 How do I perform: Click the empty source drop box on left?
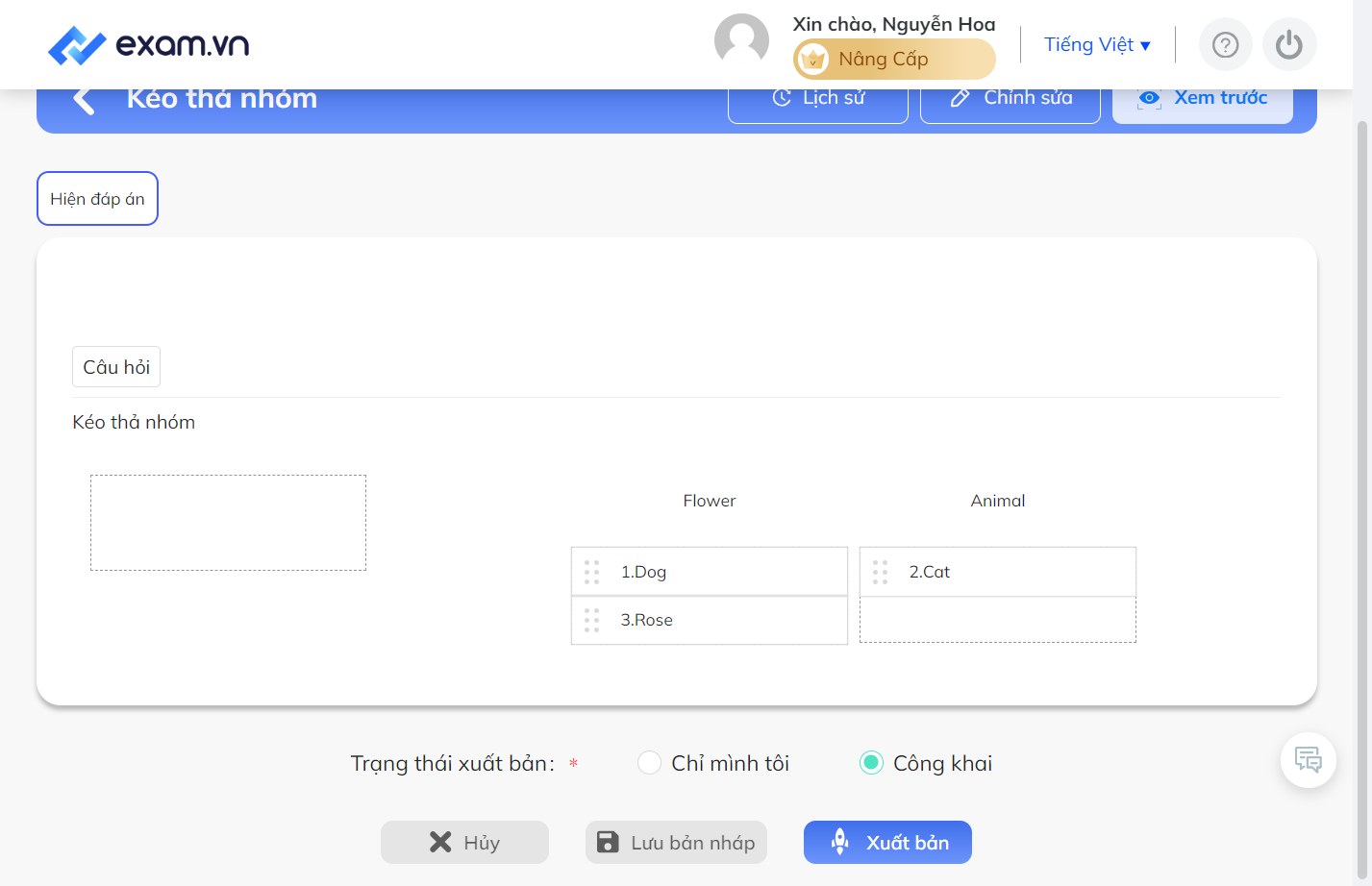pos(228,523)
